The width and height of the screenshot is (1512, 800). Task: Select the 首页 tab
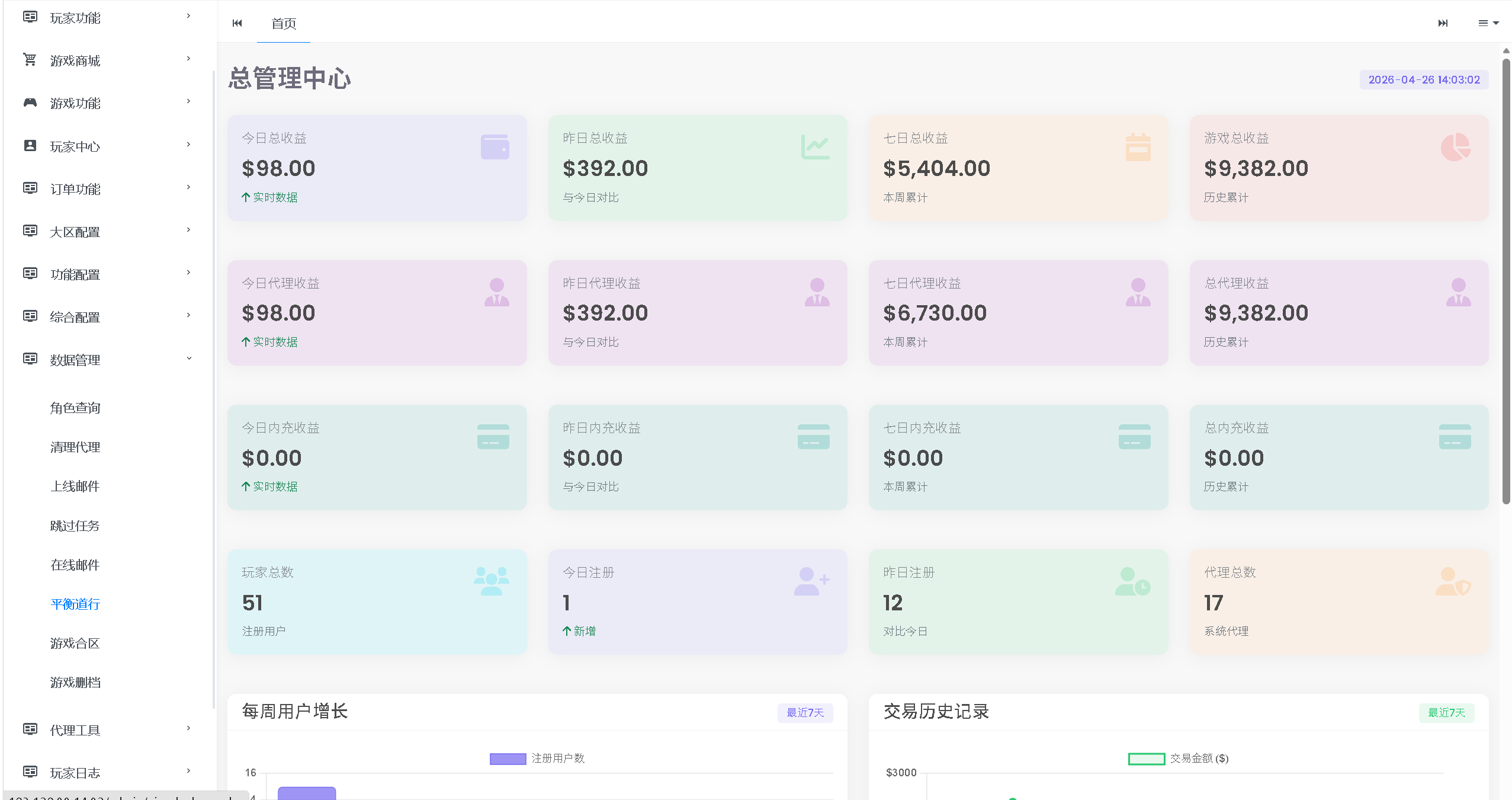pos(283,24)
